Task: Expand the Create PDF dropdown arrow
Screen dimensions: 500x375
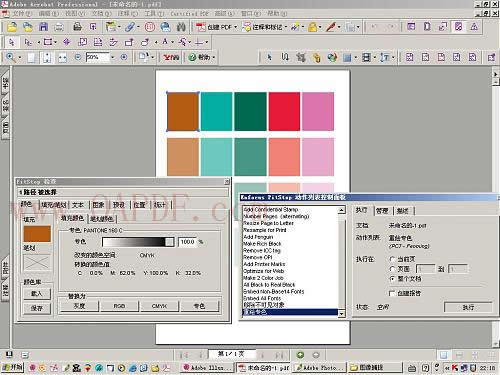Action: [x=236, y=27]
